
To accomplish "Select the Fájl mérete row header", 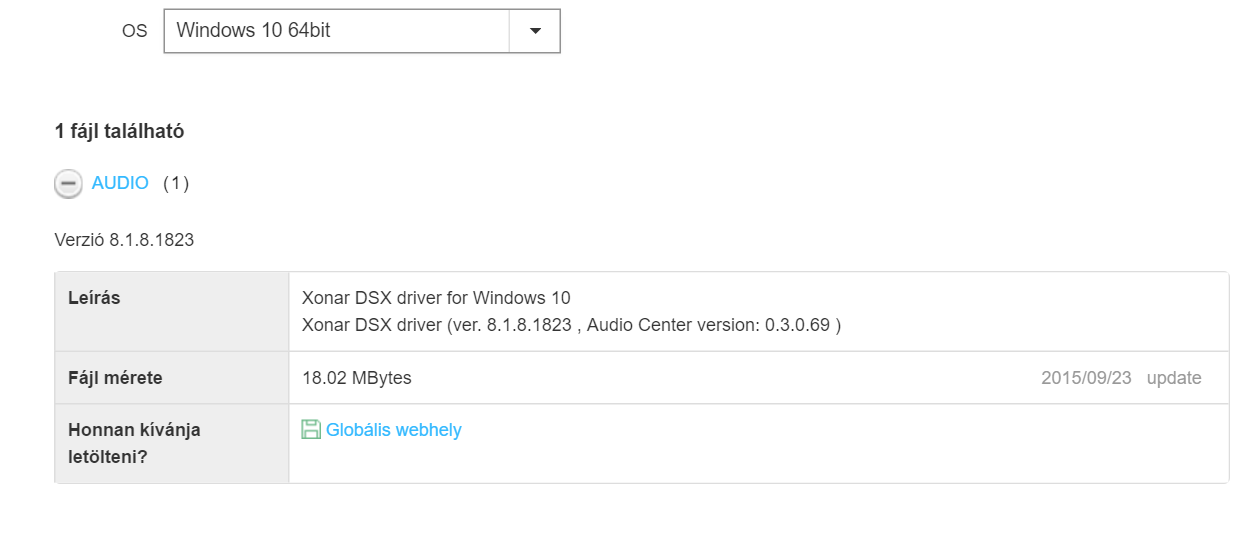I will coord(172,378).
